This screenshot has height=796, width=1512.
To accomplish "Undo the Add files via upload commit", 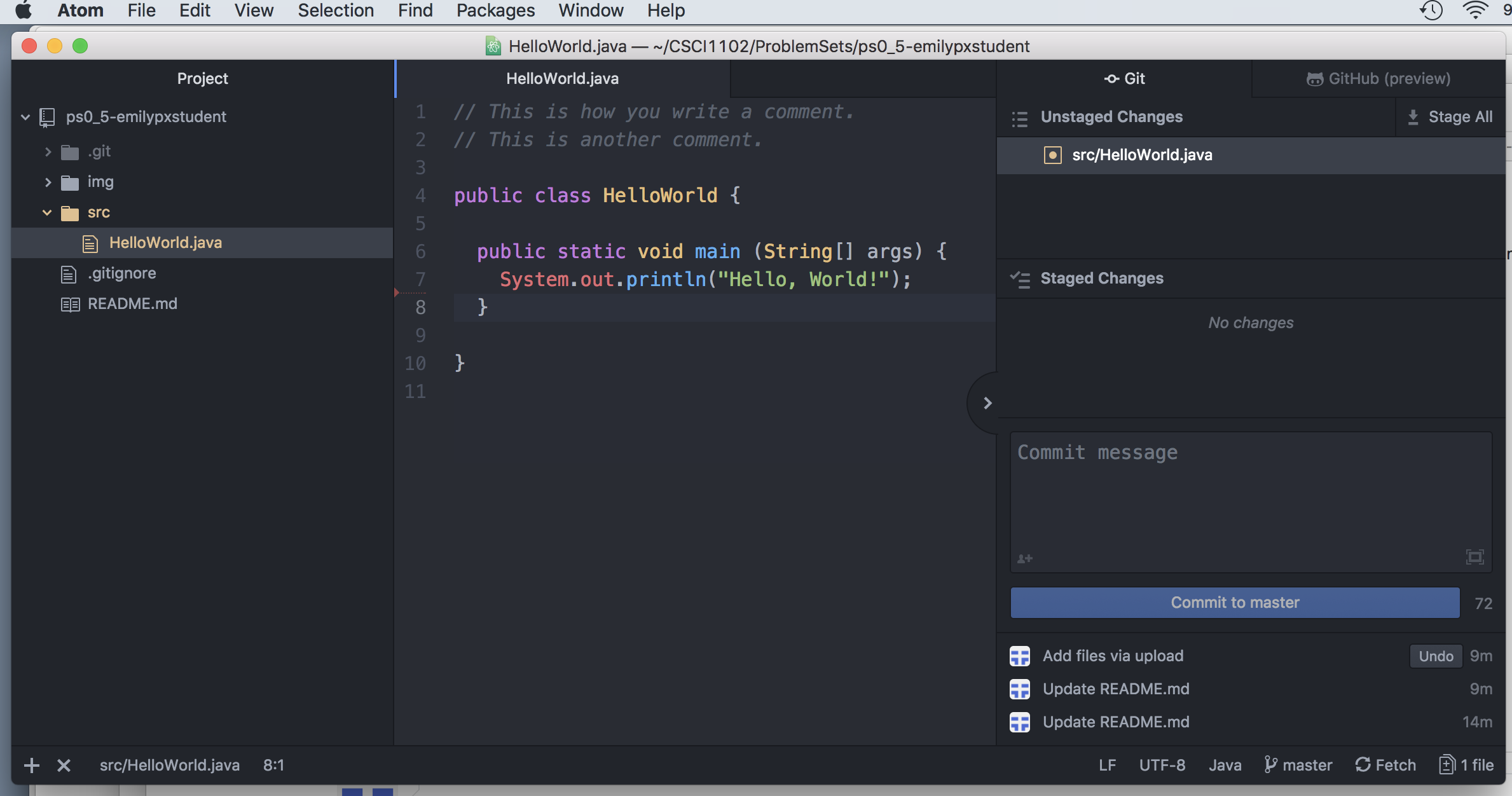I will (1435, 656).
